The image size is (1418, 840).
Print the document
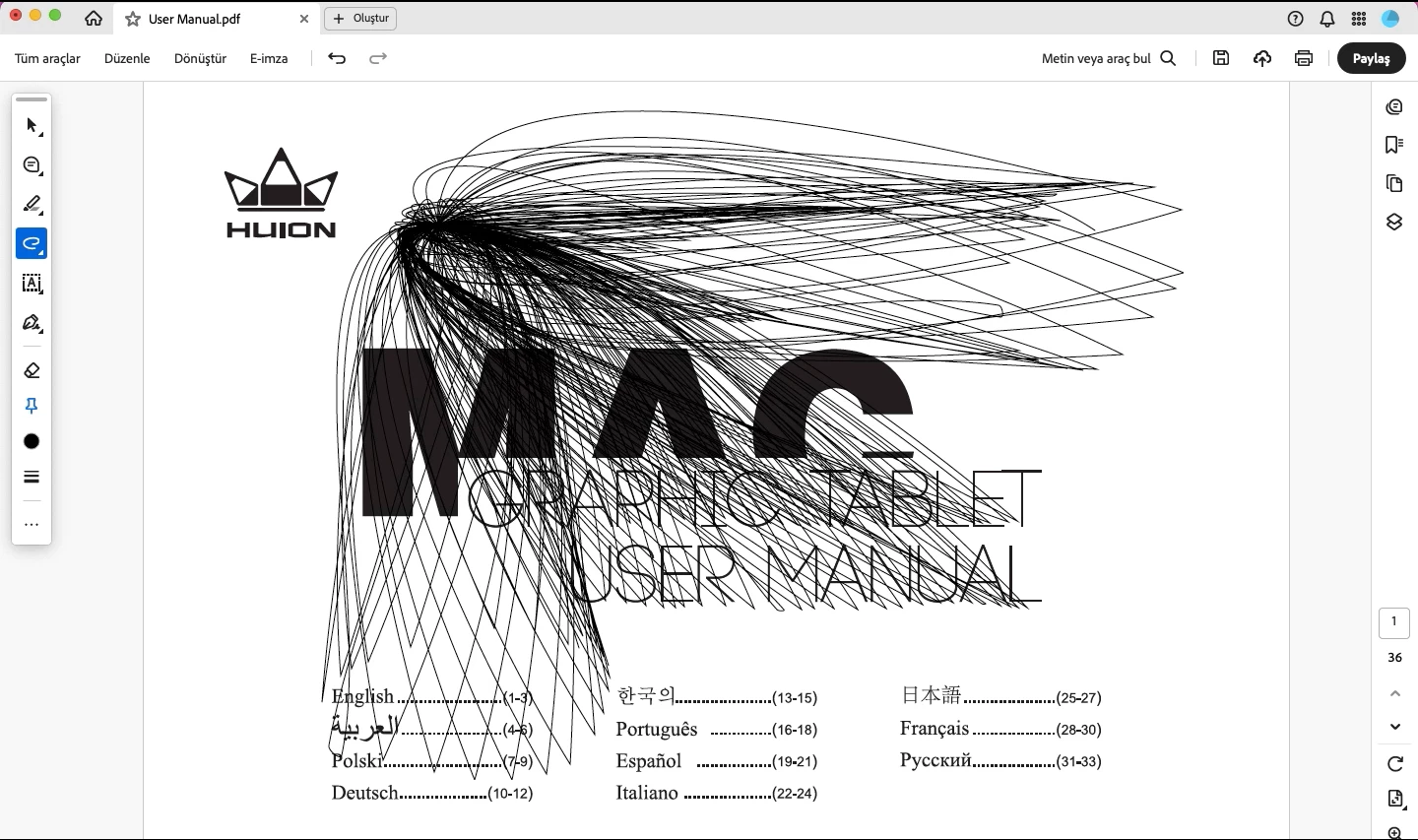1304,58
